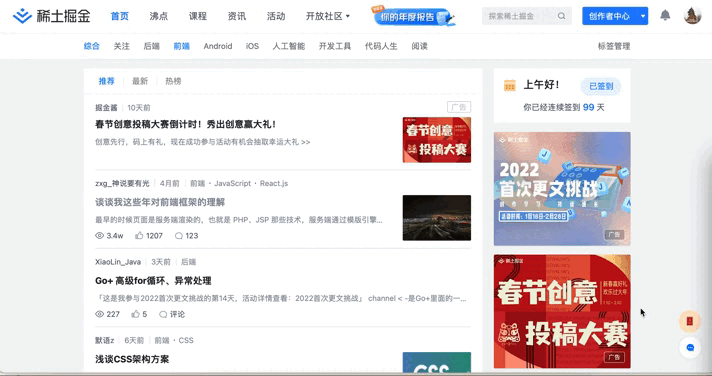Click the 创作者中心 button
Viewport: 712px width, 376px height.
click(x=609, y=16)
